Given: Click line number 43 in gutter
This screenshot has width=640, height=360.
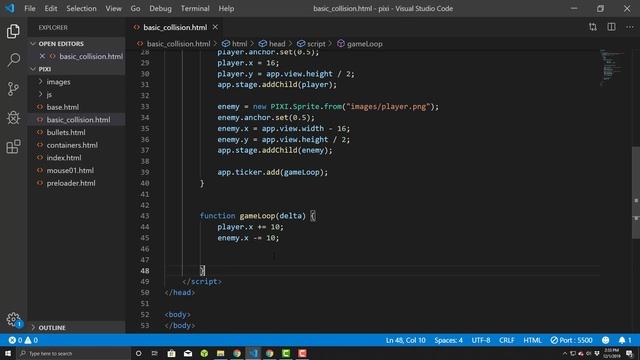Looking at the screenshot, I should (144, 216).
